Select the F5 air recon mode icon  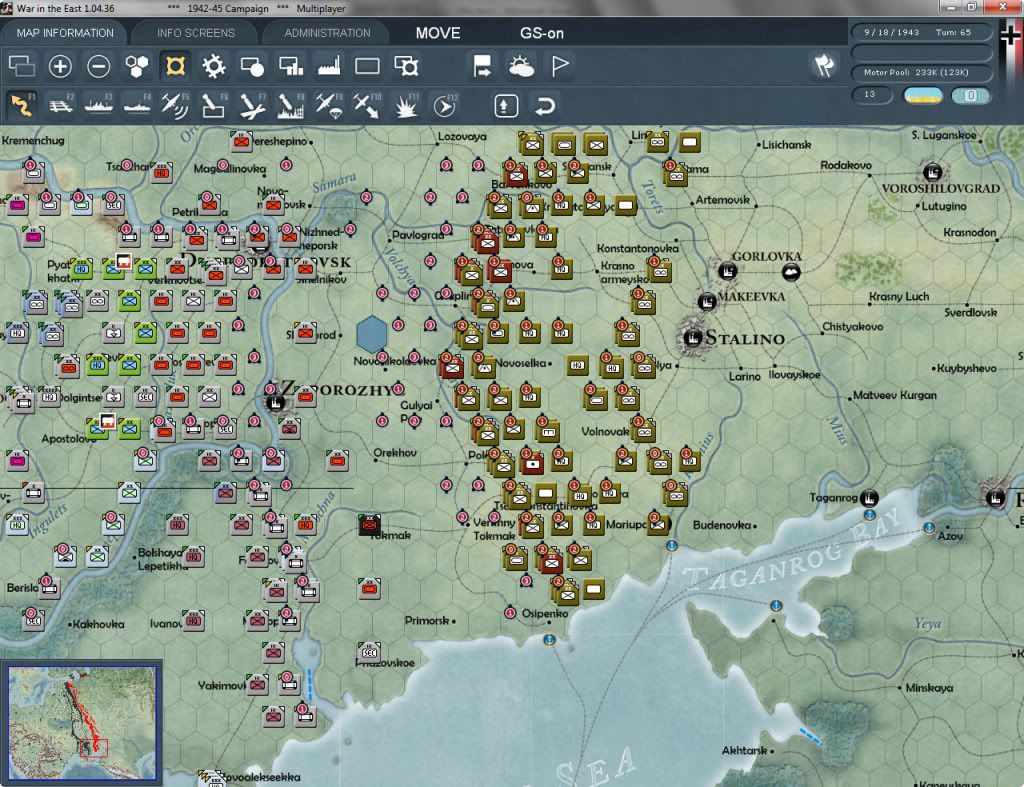pos(175,106)
